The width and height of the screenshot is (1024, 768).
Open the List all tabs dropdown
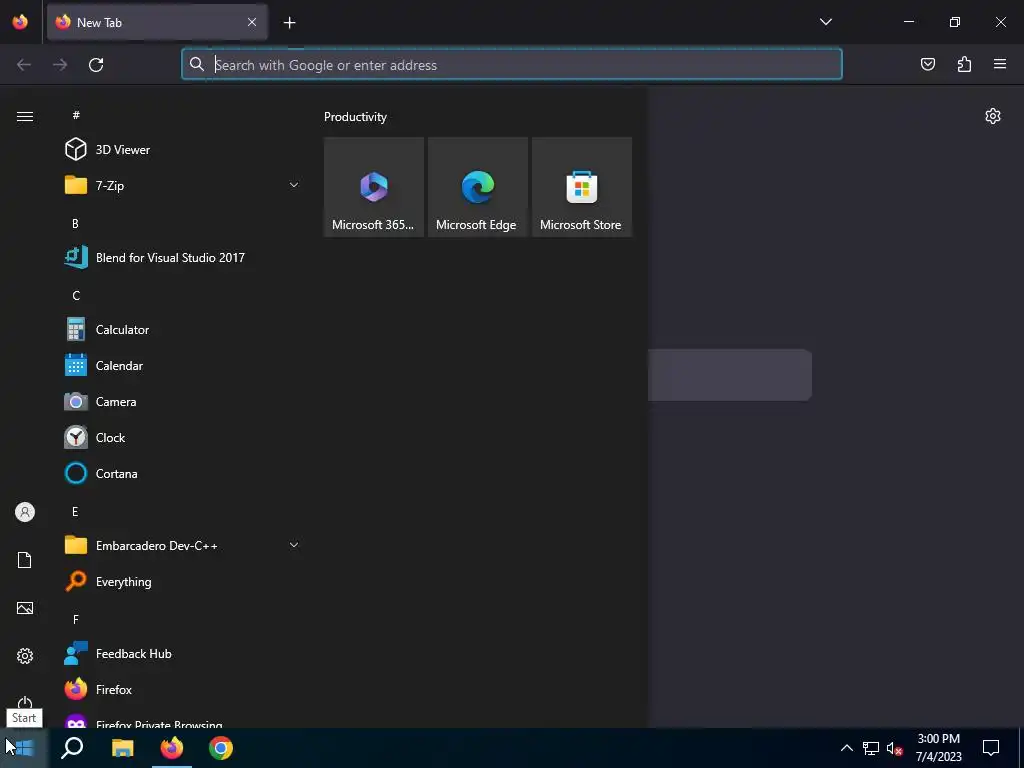825,22
